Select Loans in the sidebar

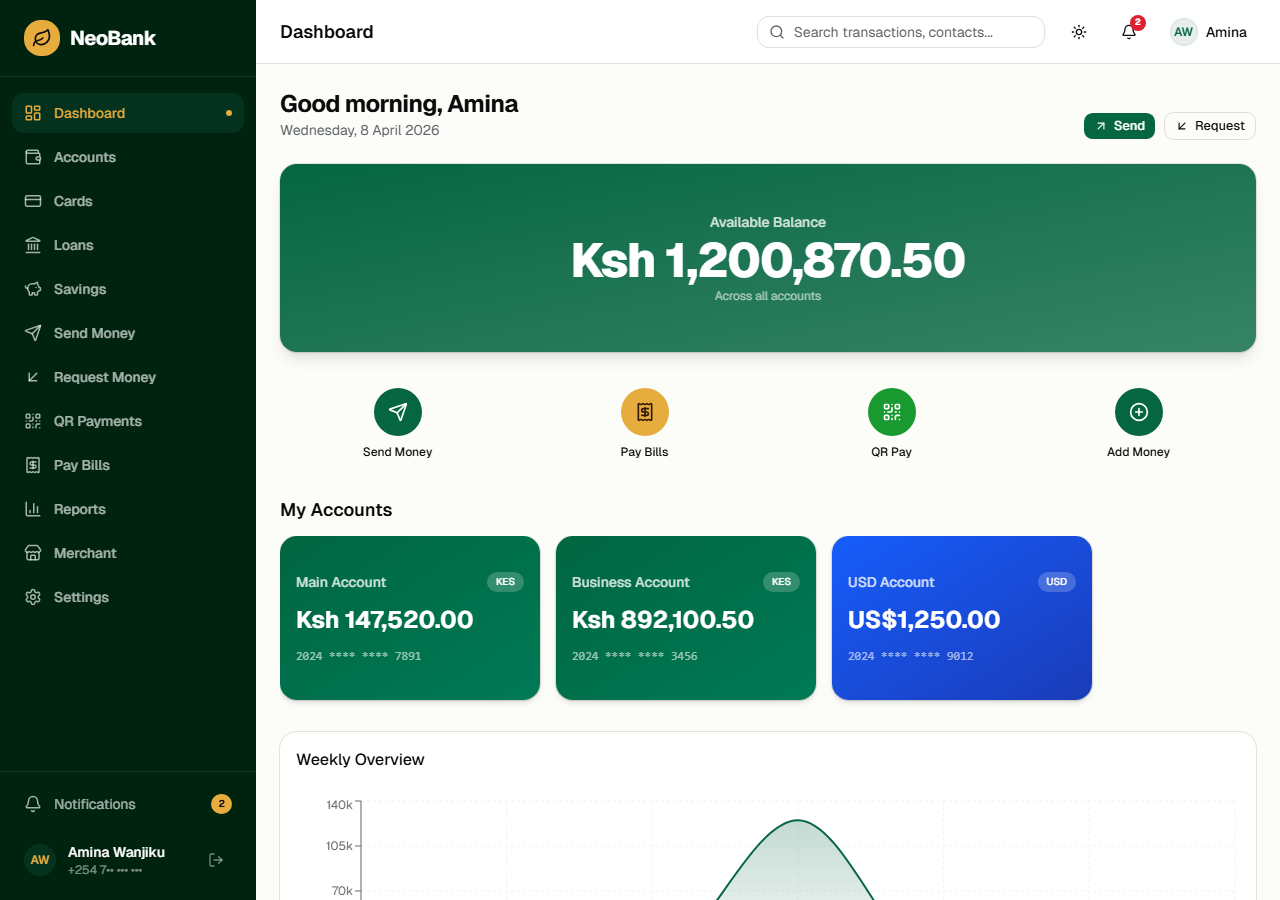tap(128, 245)
